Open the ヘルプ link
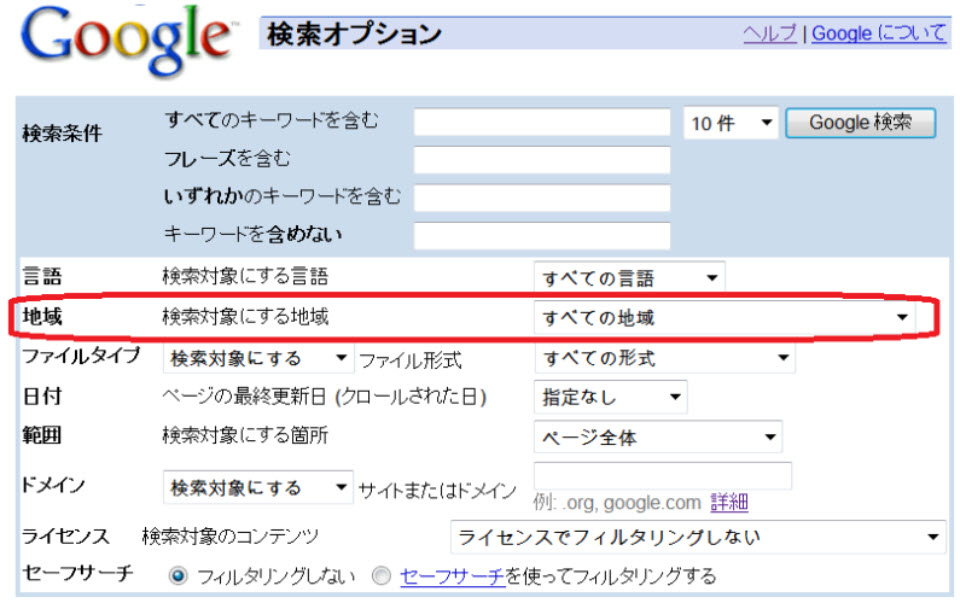 pos(769,33)
